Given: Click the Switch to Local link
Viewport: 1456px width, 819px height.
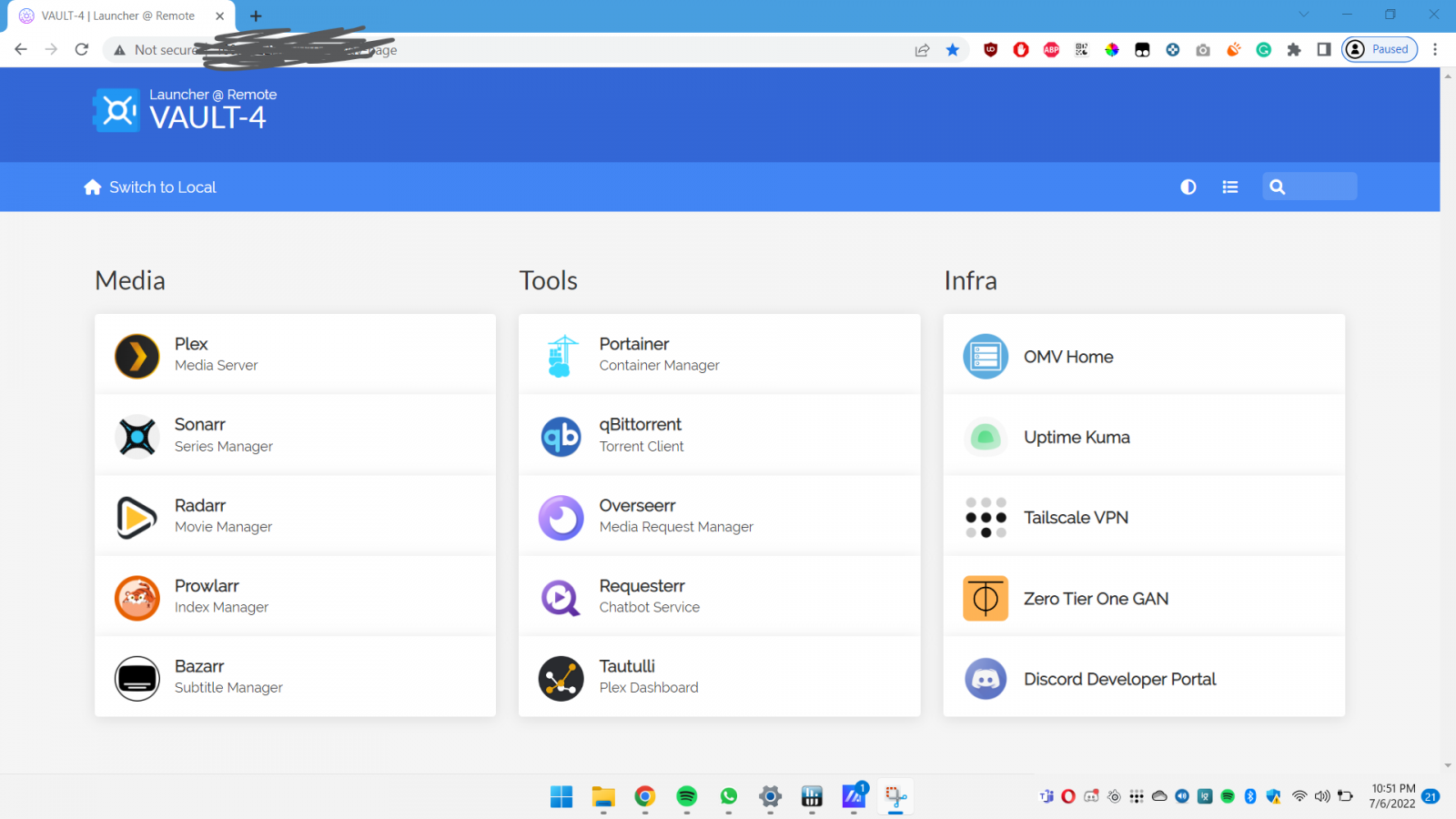Looking at the screenshot, I should (x=150, y=187).
